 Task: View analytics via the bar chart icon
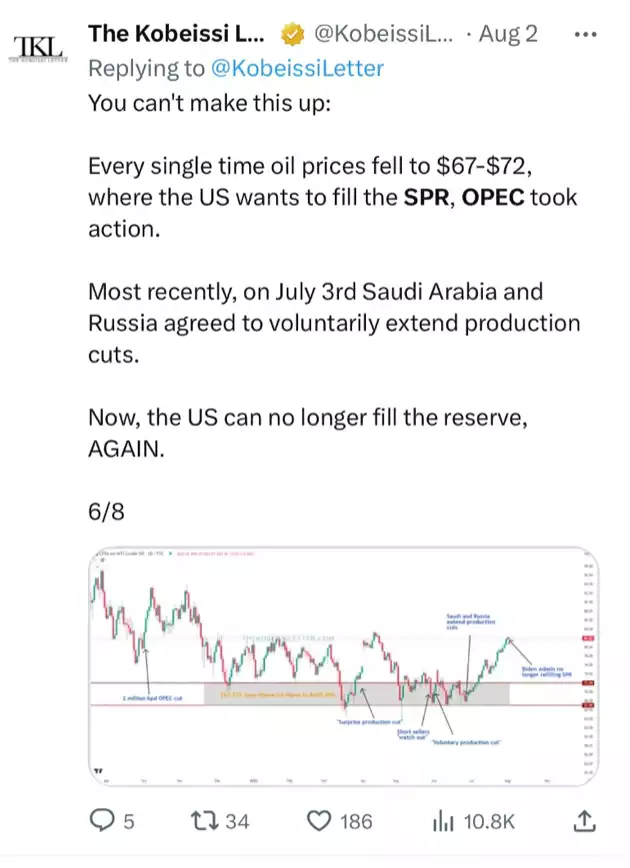click(x=444, y=821)
